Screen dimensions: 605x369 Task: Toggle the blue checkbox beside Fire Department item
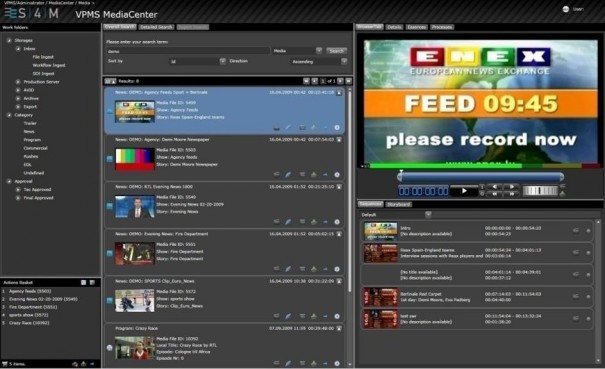tap(110, 253)
